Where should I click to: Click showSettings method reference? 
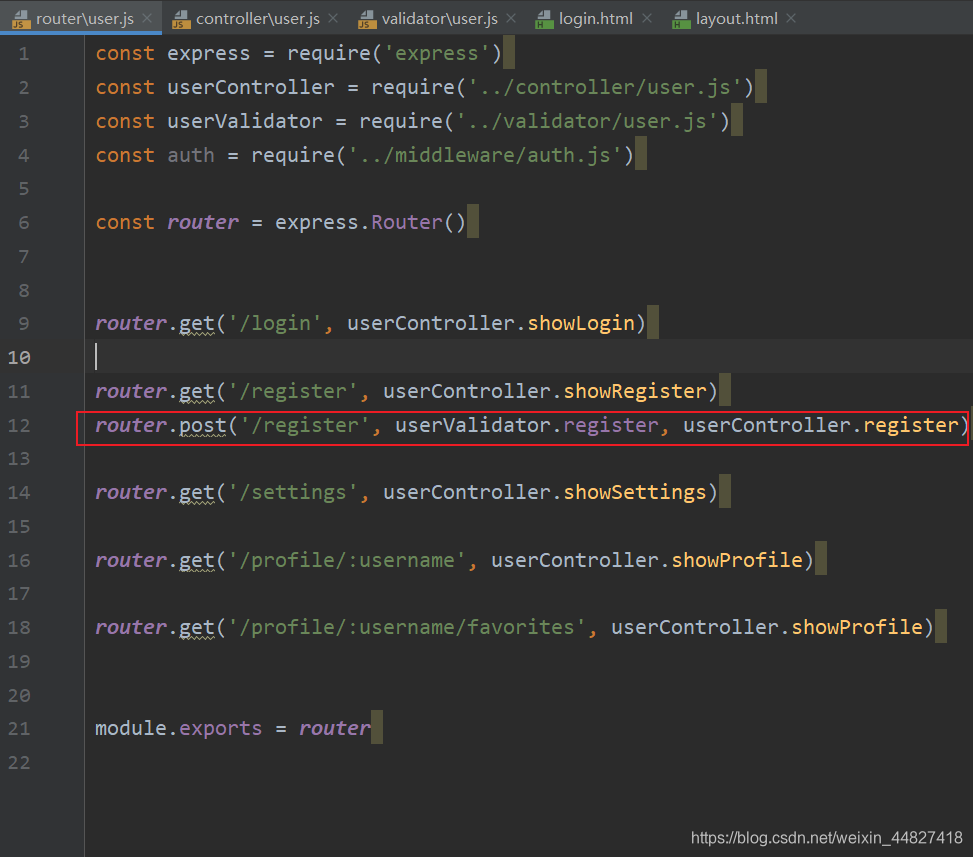tap(635, 493)
